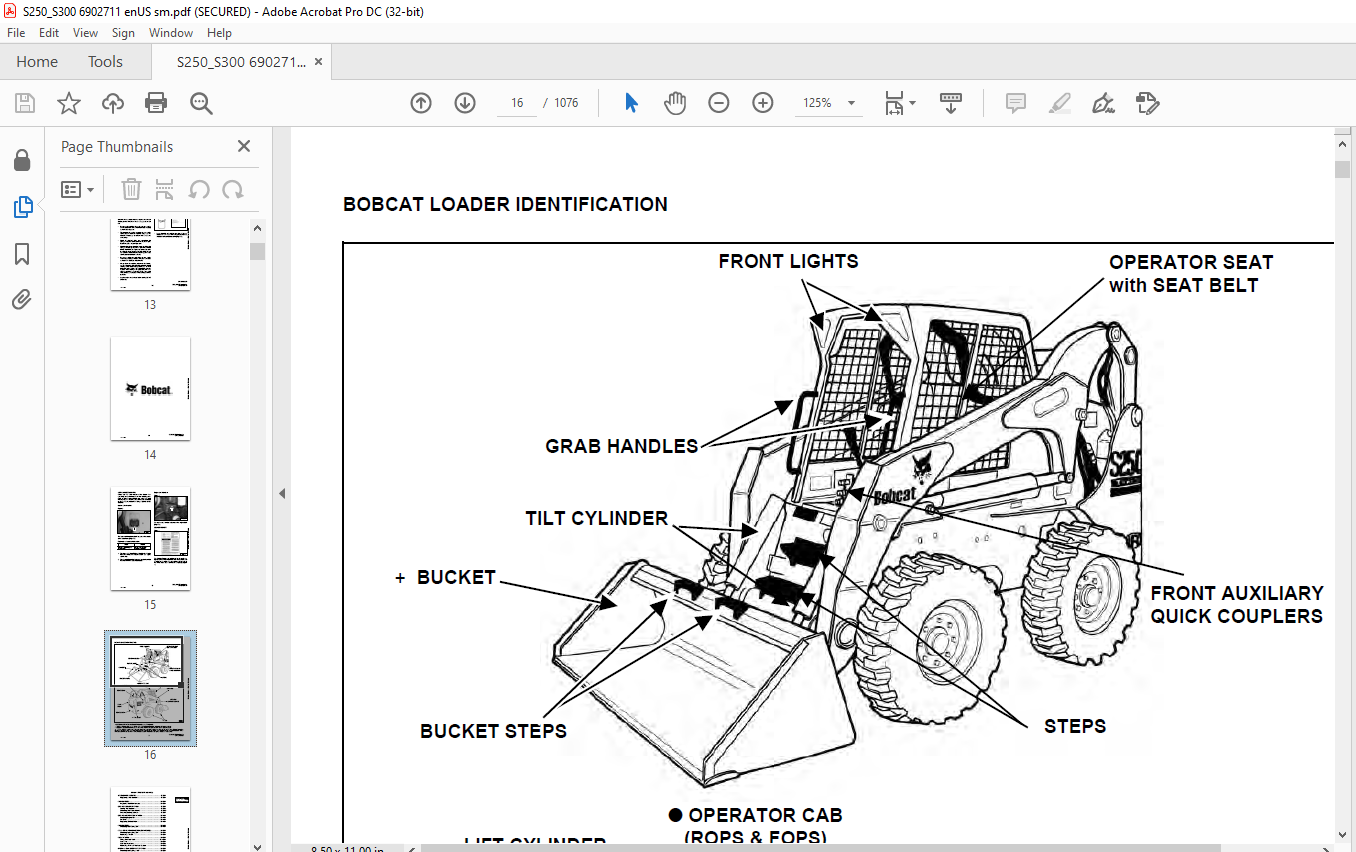Rotate pages clockwise in thumbnails panel
The height and width of the screenshot is (852, 1356).
233,189
